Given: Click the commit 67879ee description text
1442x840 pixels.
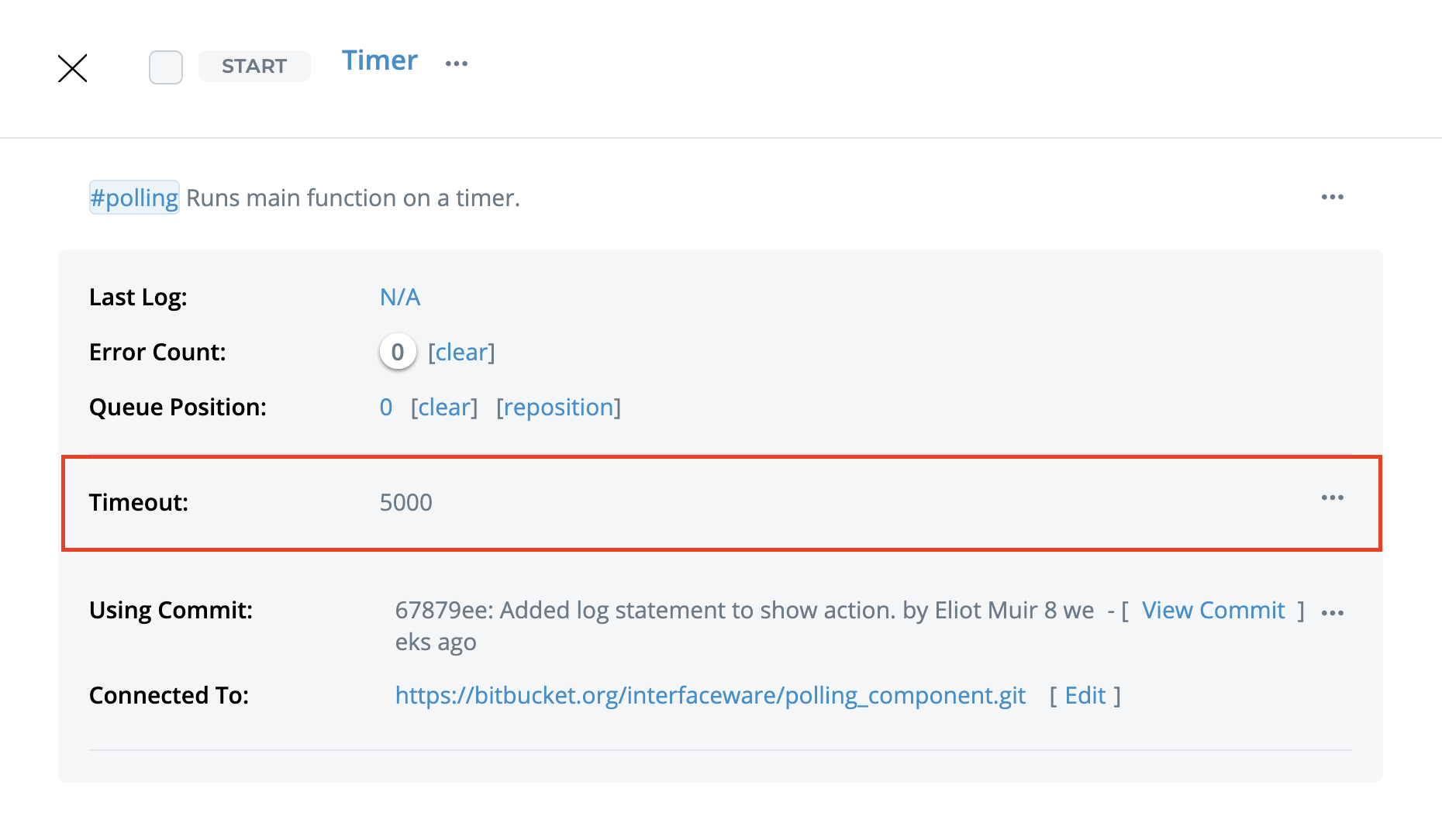Looking at the screenshot, I should click(744, 610).
